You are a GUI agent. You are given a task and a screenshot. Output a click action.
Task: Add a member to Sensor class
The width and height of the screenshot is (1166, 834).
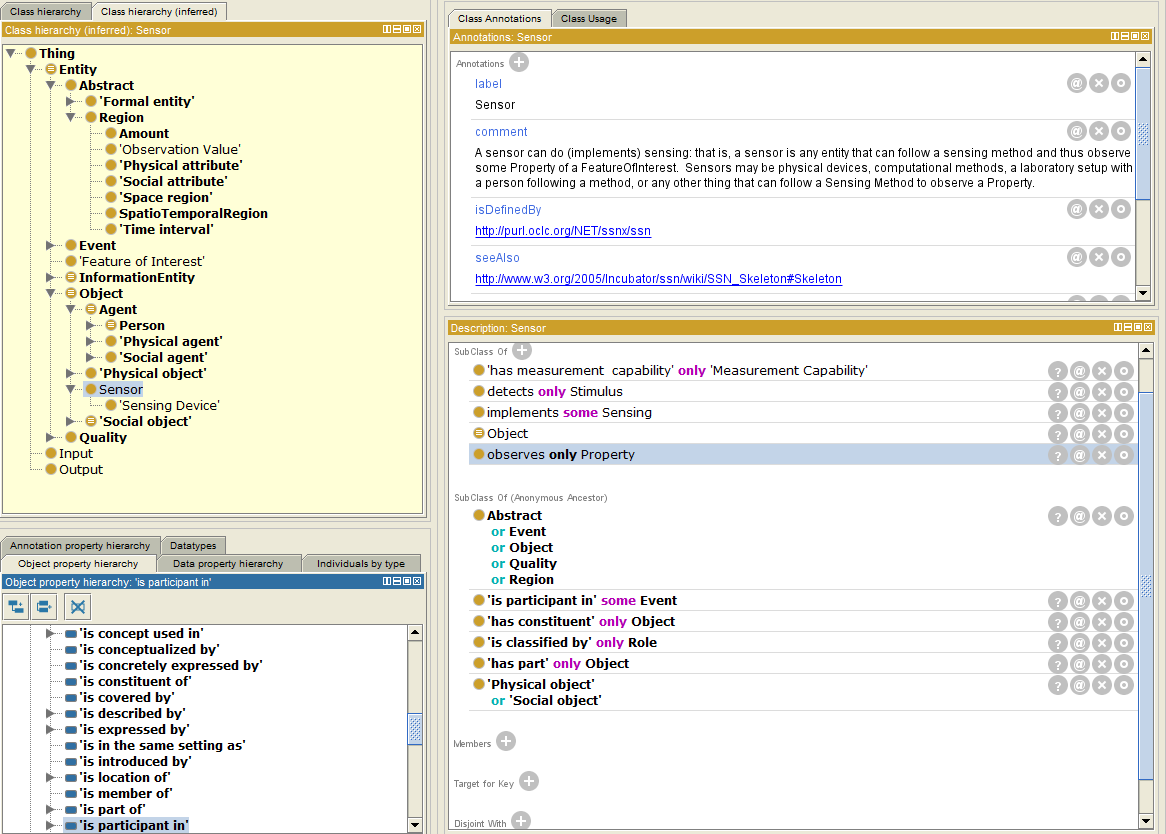coord(506,742)
